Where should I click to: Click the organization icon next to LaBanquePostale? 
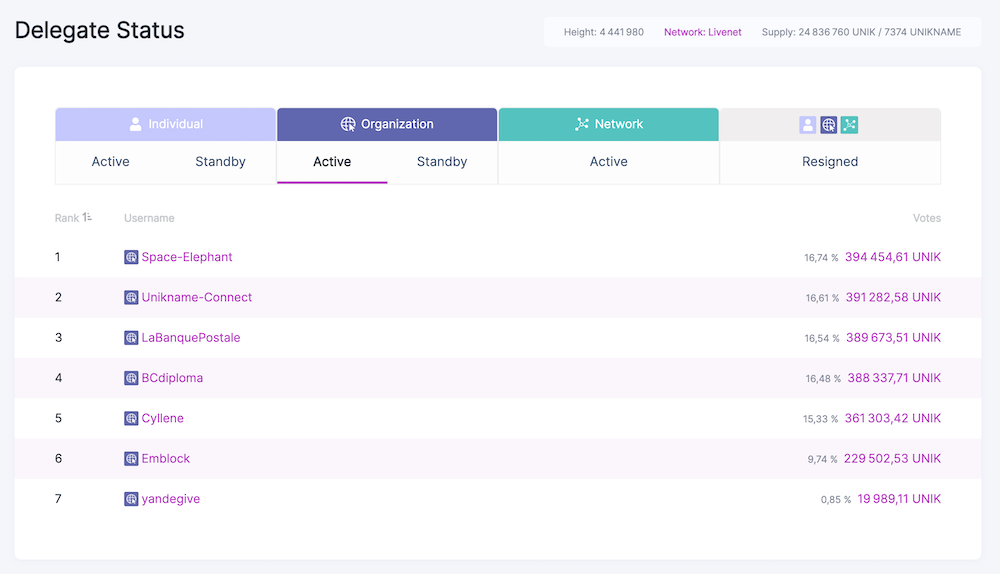pos(131,338)
